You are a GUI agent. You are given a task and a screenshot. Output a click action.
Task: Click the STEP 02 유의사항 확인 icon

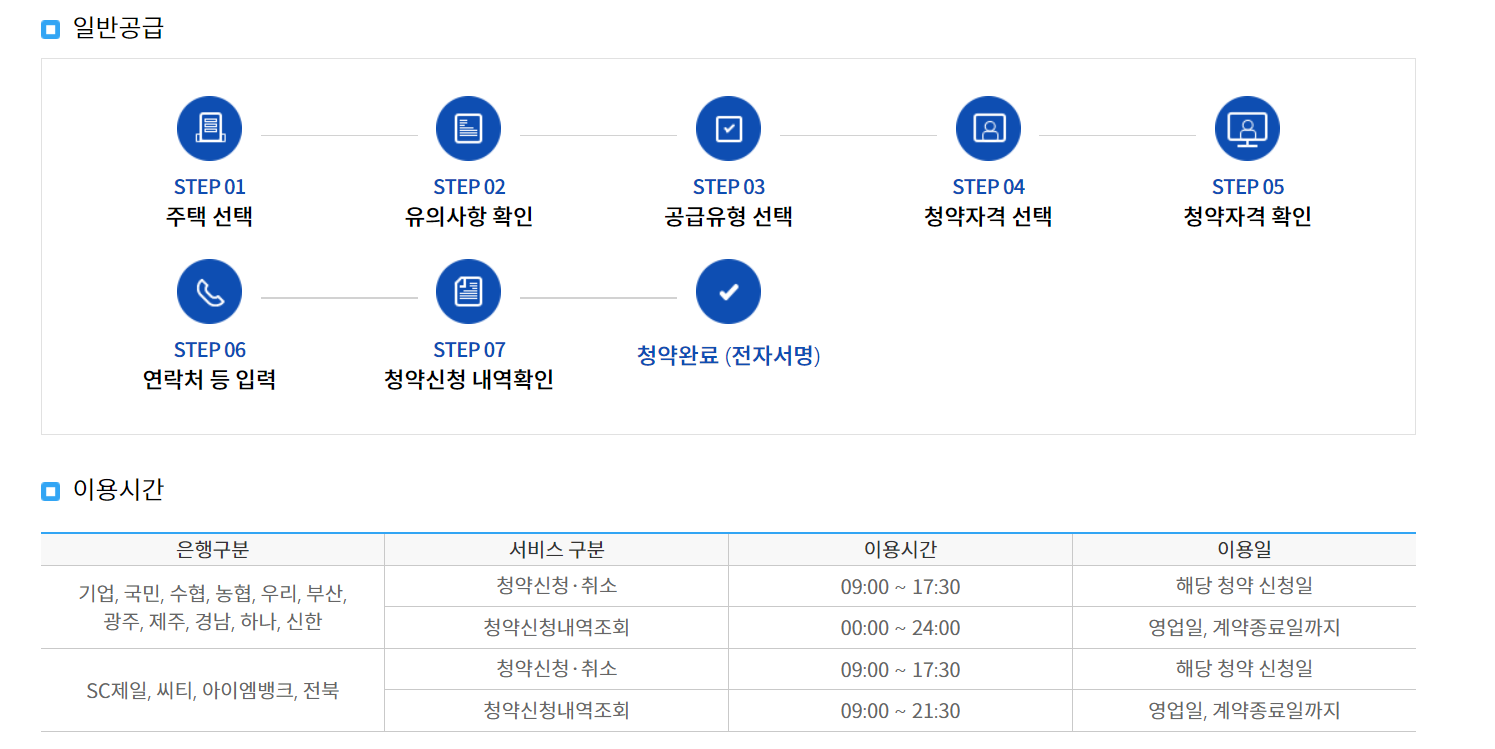(468, 128)
